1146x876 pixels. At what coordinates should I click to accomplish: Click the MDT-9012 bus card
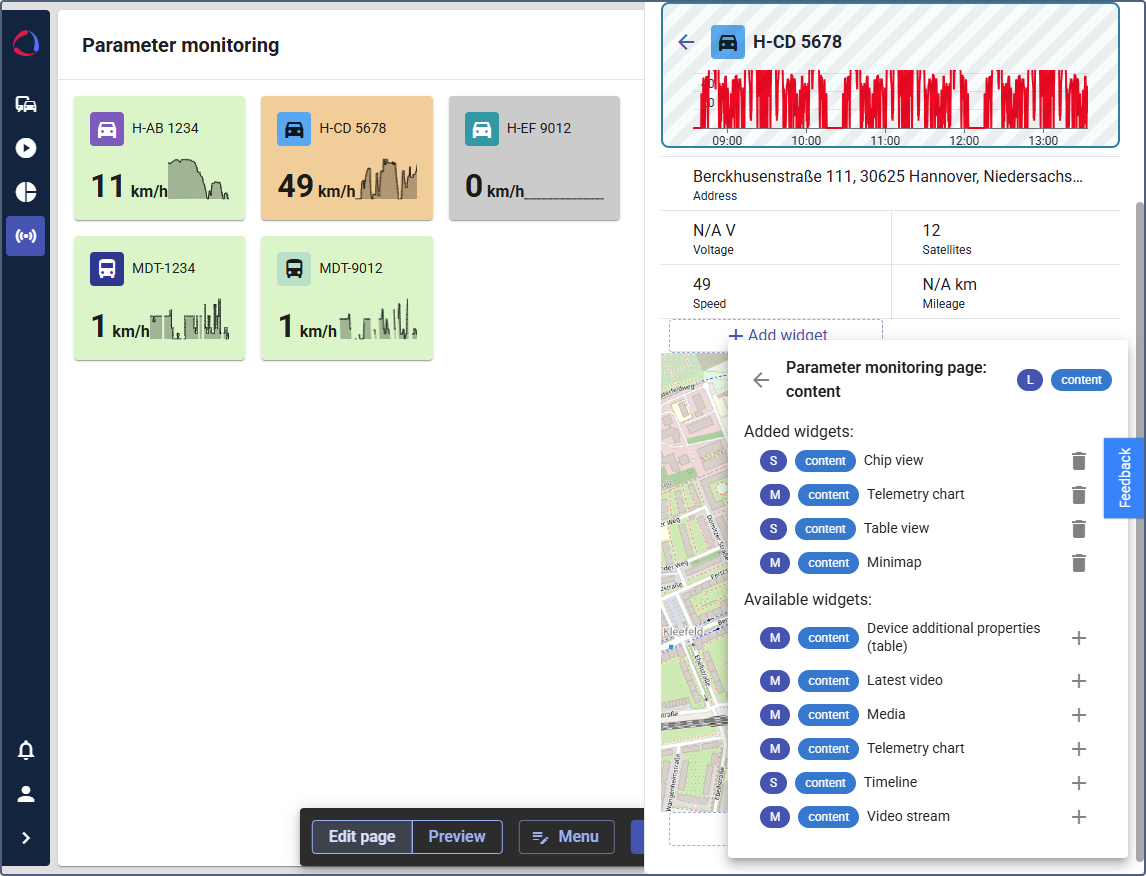(x=346, y=298)
